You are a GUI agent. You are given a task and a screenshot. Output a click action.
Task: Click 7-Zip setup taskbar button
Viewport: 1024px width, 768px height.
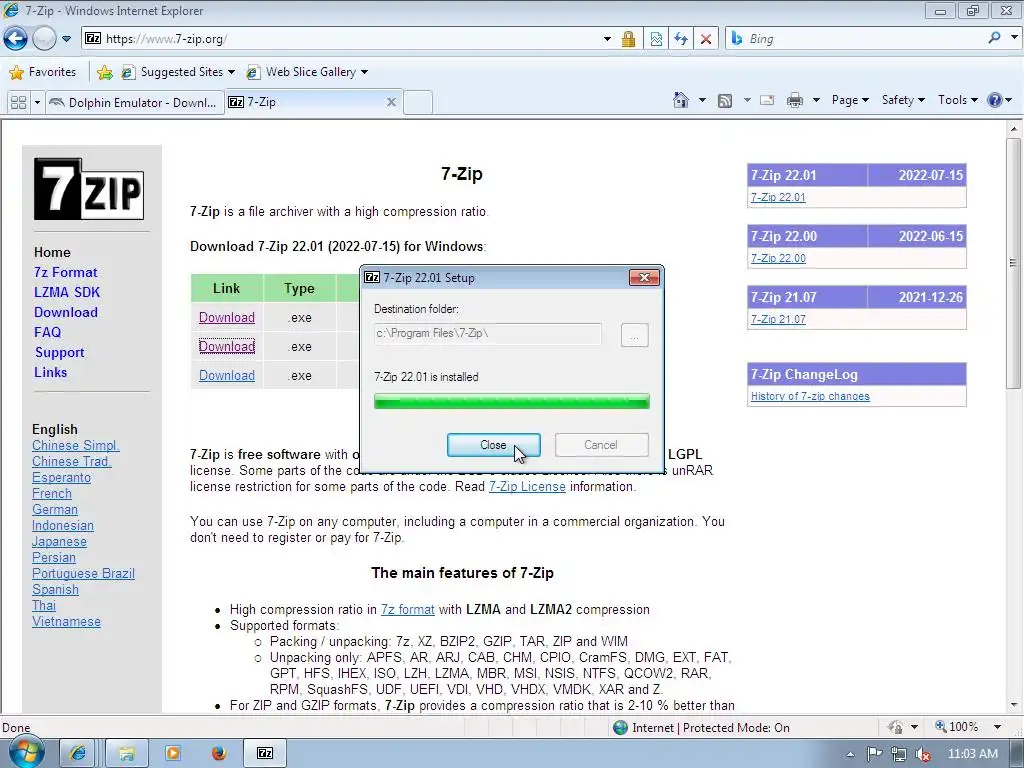[264, 753]
